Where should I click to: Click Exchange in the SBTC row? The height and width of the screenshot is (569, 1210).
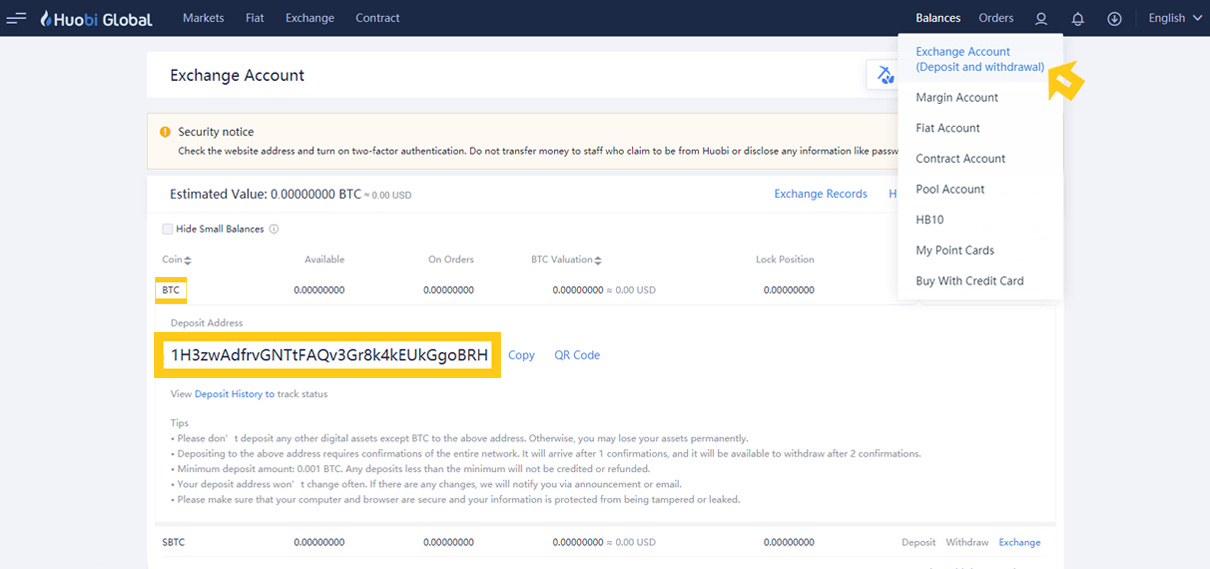click(1020, 542)
